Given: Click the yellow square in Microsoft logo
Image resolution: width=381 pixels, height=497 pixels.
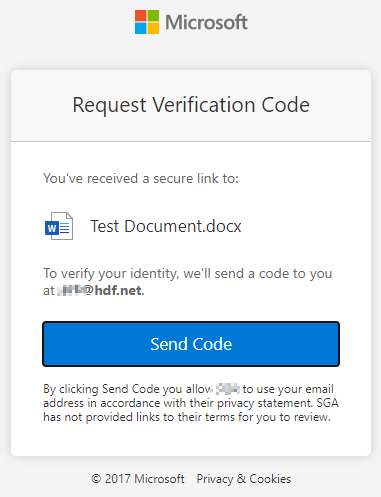Looking at the screenshot, I should click(153, 28).
